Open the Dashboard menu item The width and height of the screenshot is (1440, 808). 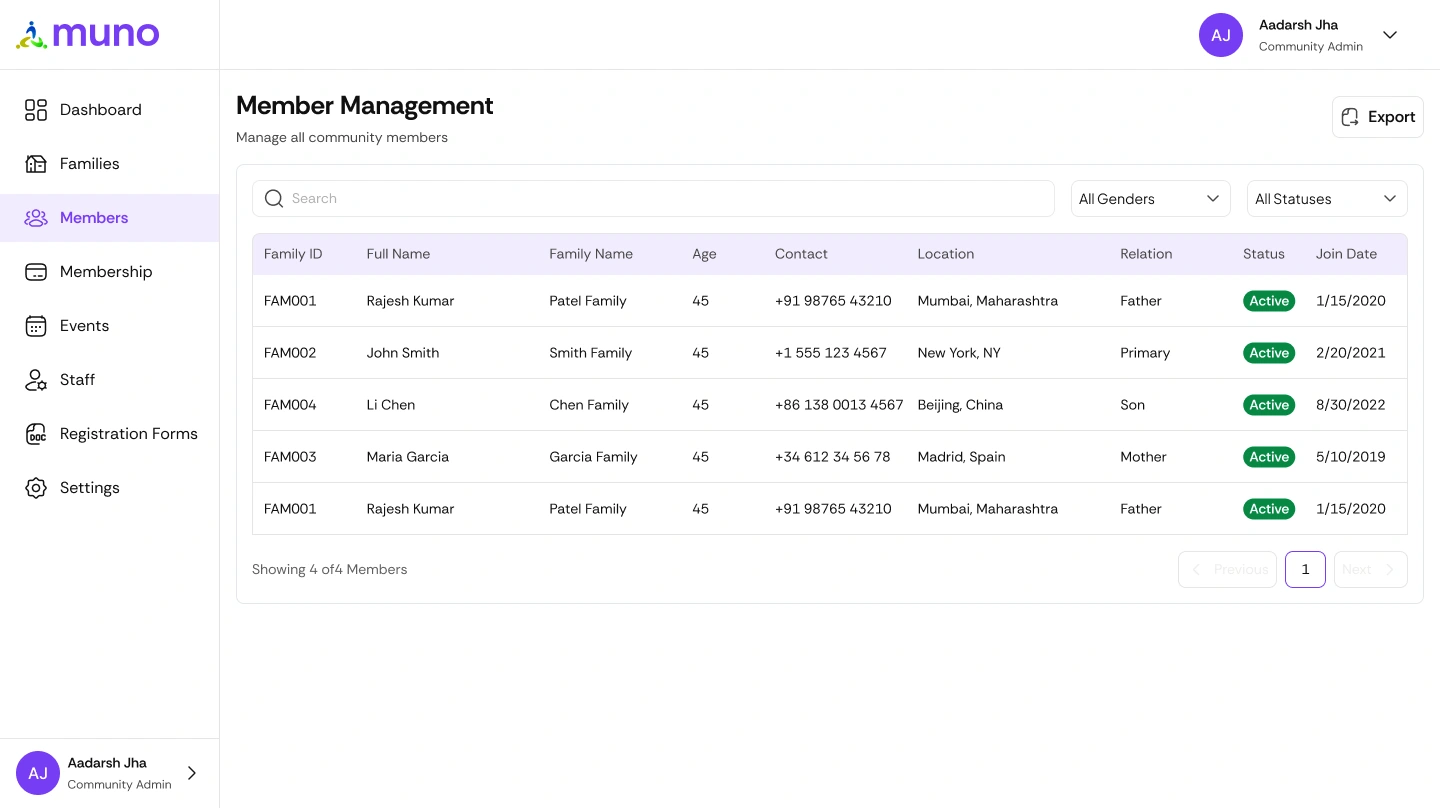[110, 110]
